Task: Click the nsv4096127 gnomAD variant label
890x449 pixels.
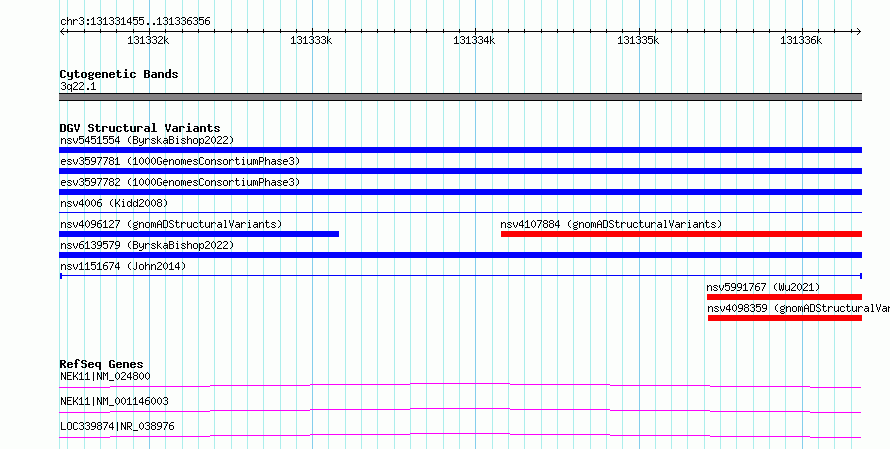Action: pyautogui.click(x=171, y=224)
